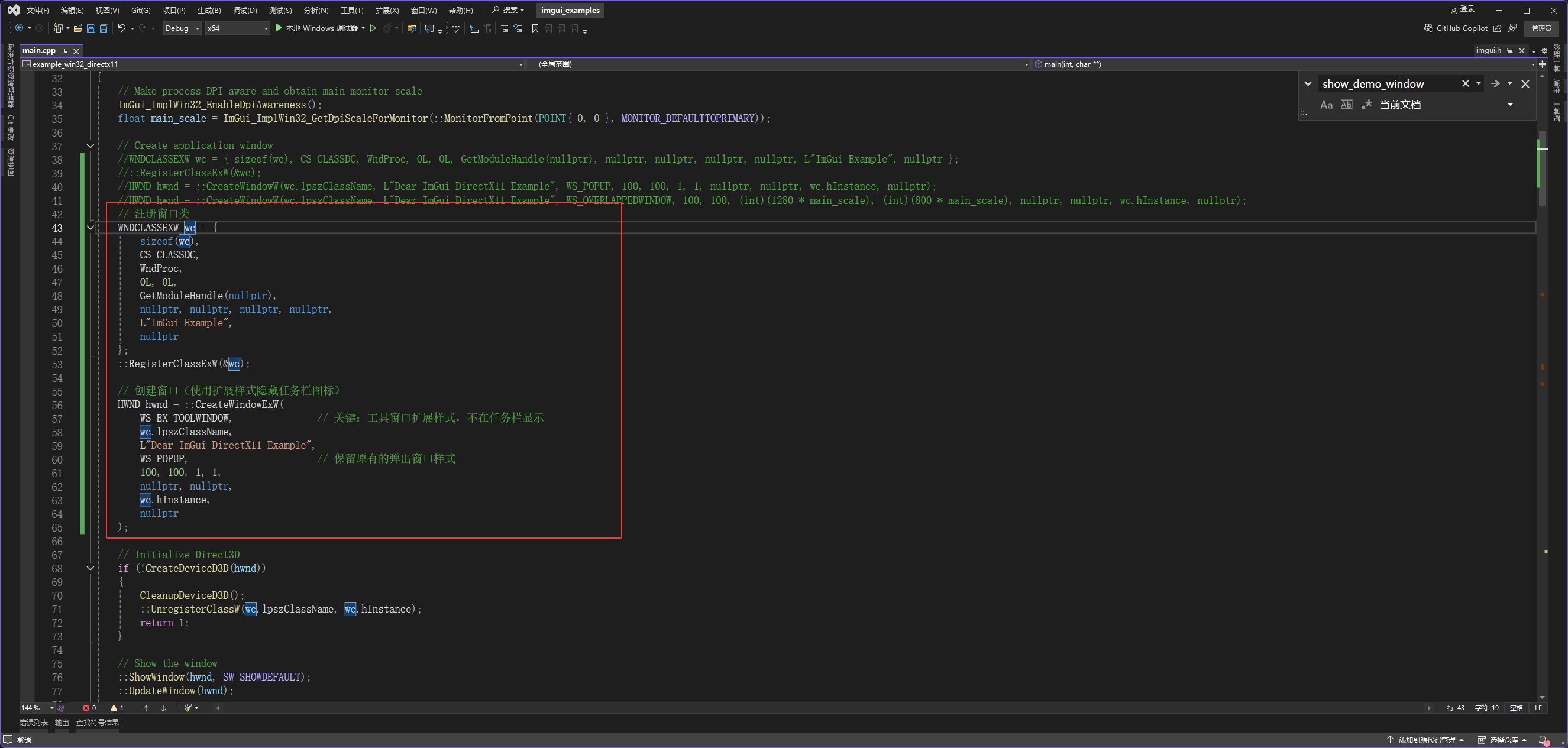1568x748 pixels.
Task: Click the feedback person icon at top right
Action: coord(1512,28)
